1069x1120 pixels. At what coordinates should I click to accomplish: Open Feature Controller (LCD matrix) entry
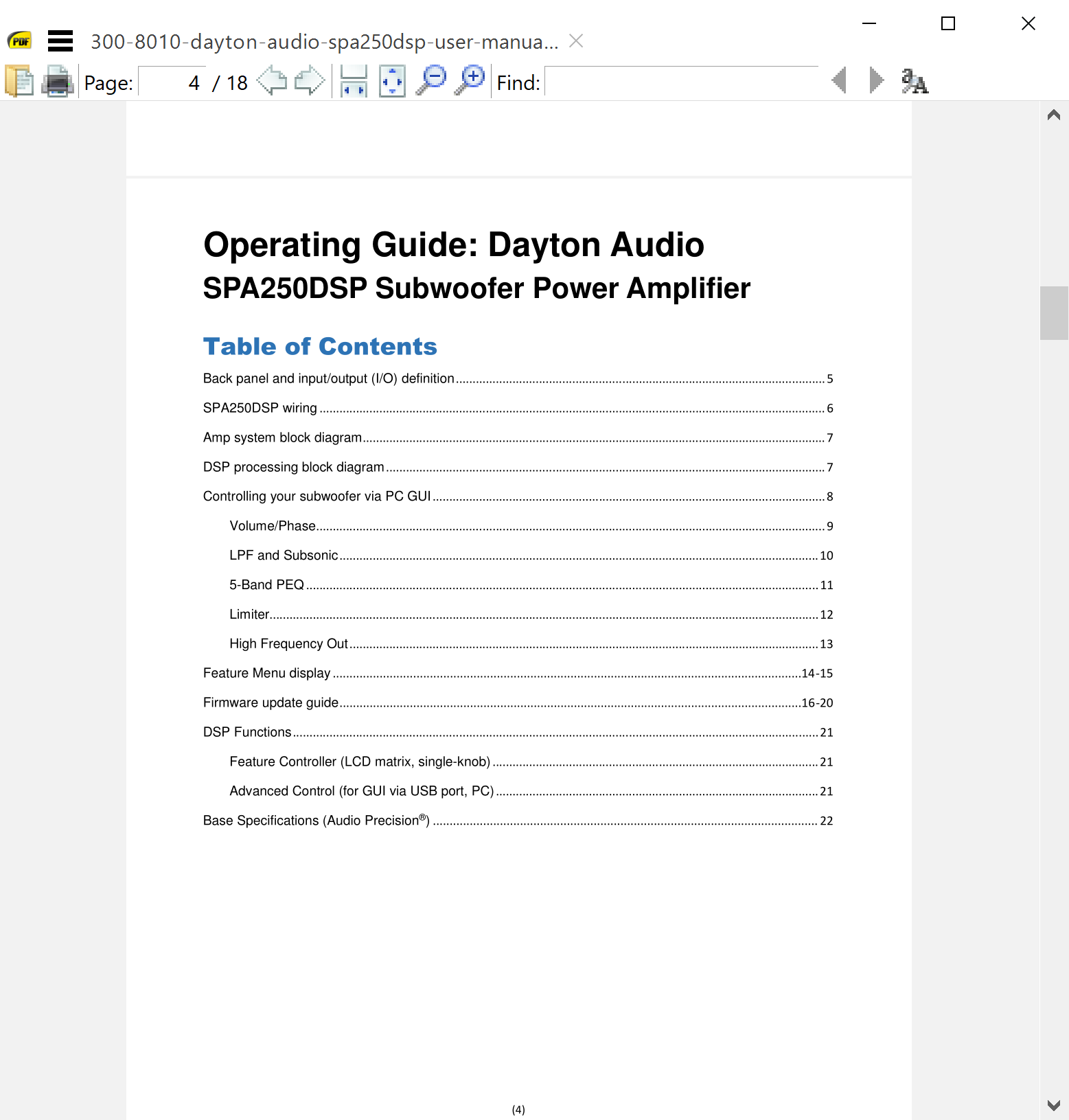click(x=531, y=762)
